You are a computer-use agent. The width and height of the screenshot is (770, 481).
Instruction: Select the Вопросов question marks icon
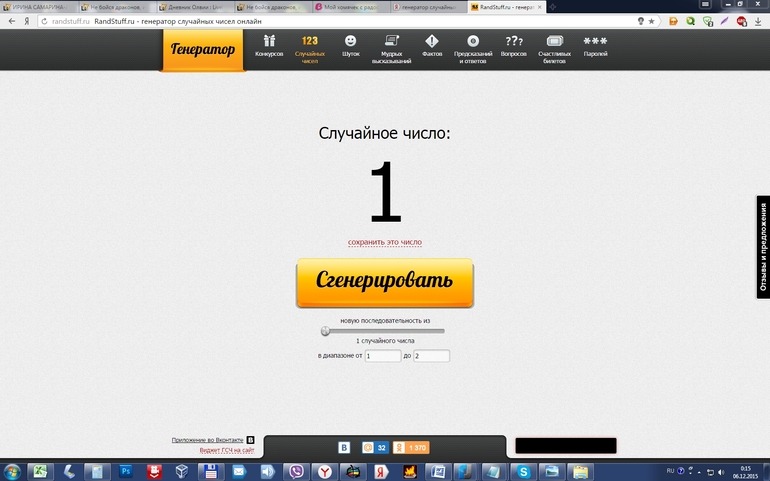(x=514, y=42)
